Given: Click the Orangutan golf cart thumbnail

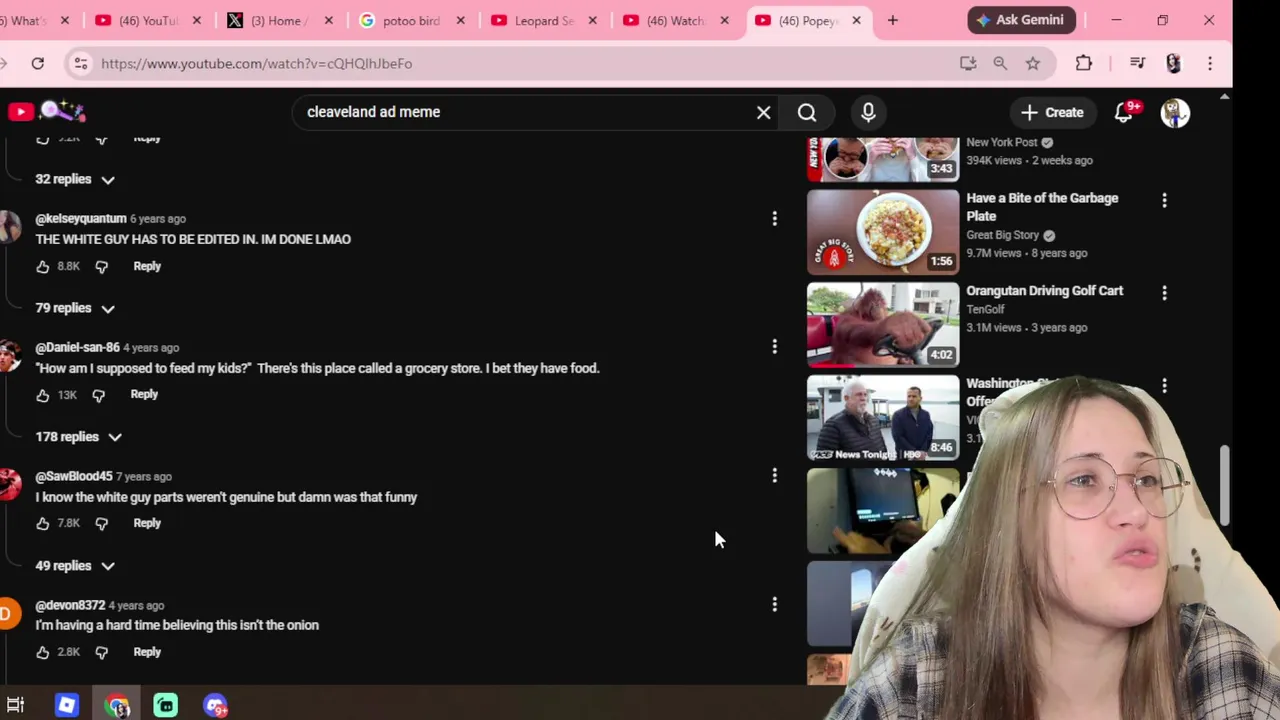Looking at the screenshot, I should point(883,325).
